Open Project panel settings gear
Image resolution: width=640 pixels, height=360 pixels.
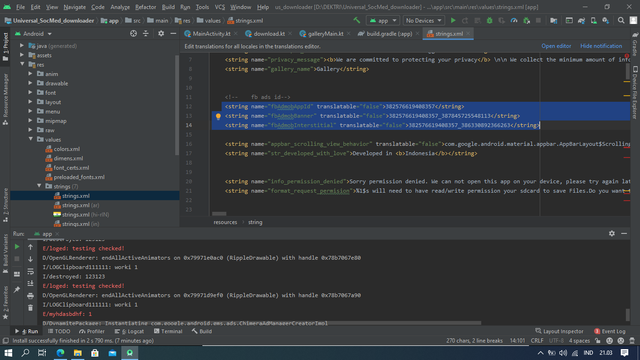(x=161, y=34)
